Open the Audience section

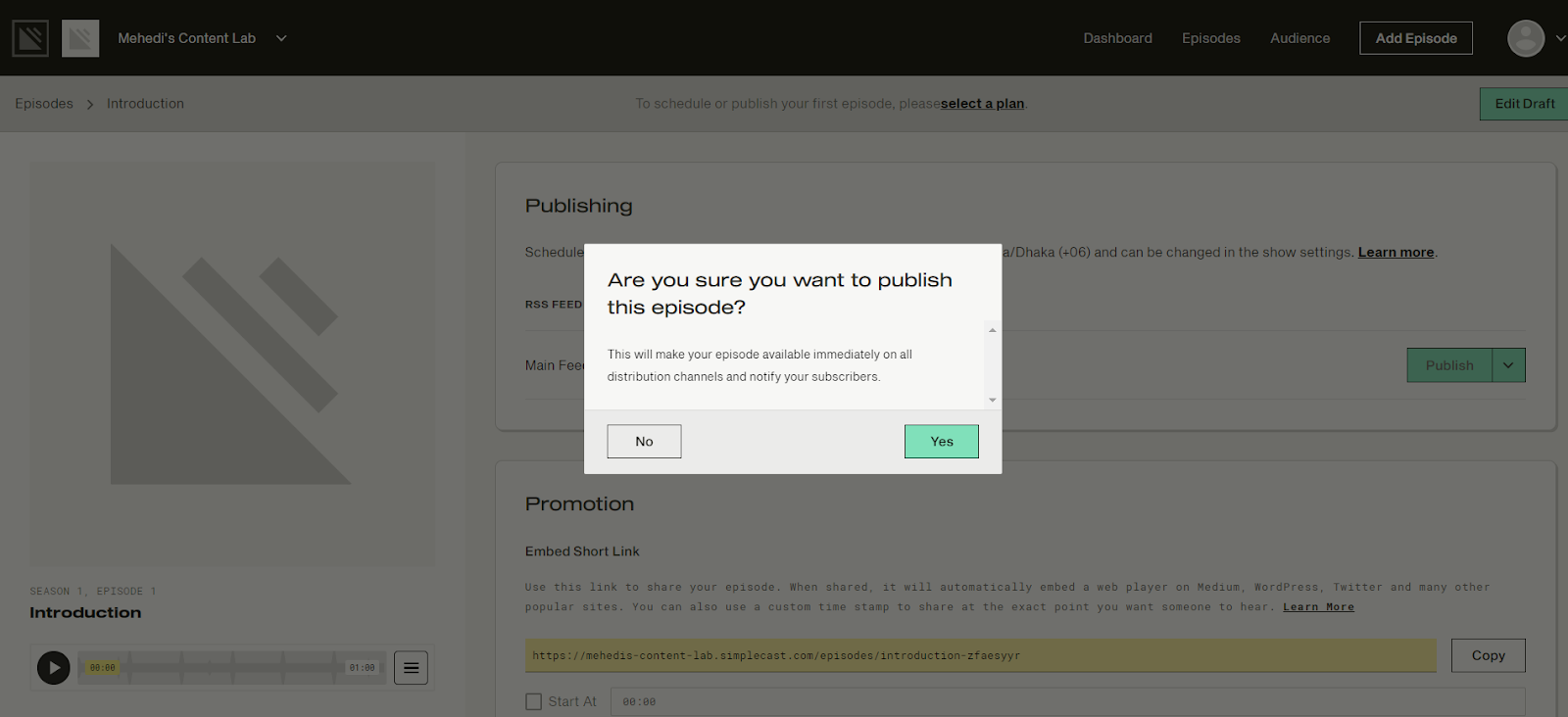pyautogui.click(x=1299, y=38)
